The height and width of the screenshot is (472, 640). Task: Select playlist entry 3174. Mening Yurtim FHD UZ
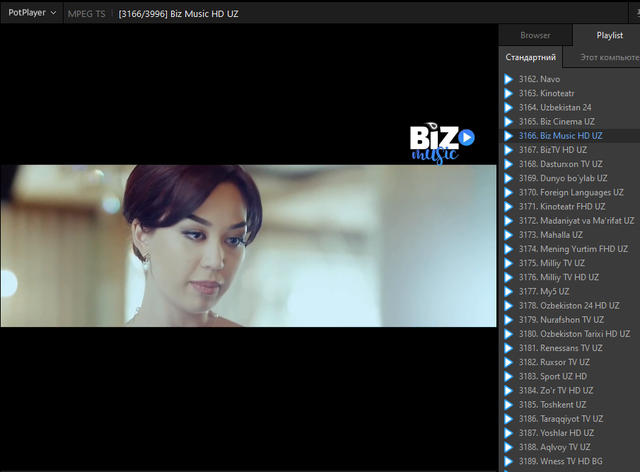570,249
